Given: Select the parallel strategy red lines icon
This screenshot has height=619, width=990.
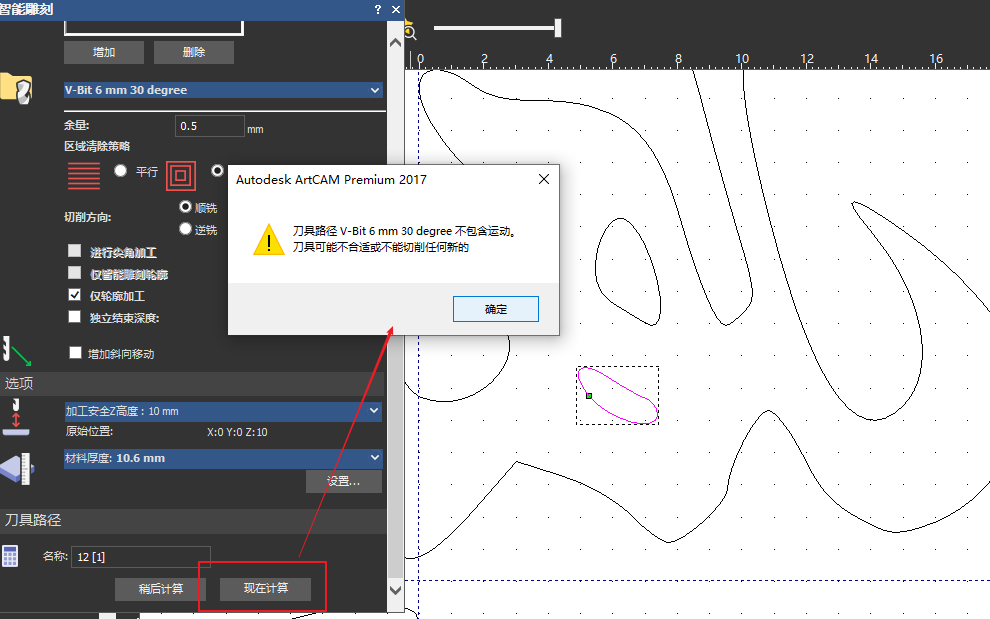Looking at the screenshot, I should tap(83, 176).
